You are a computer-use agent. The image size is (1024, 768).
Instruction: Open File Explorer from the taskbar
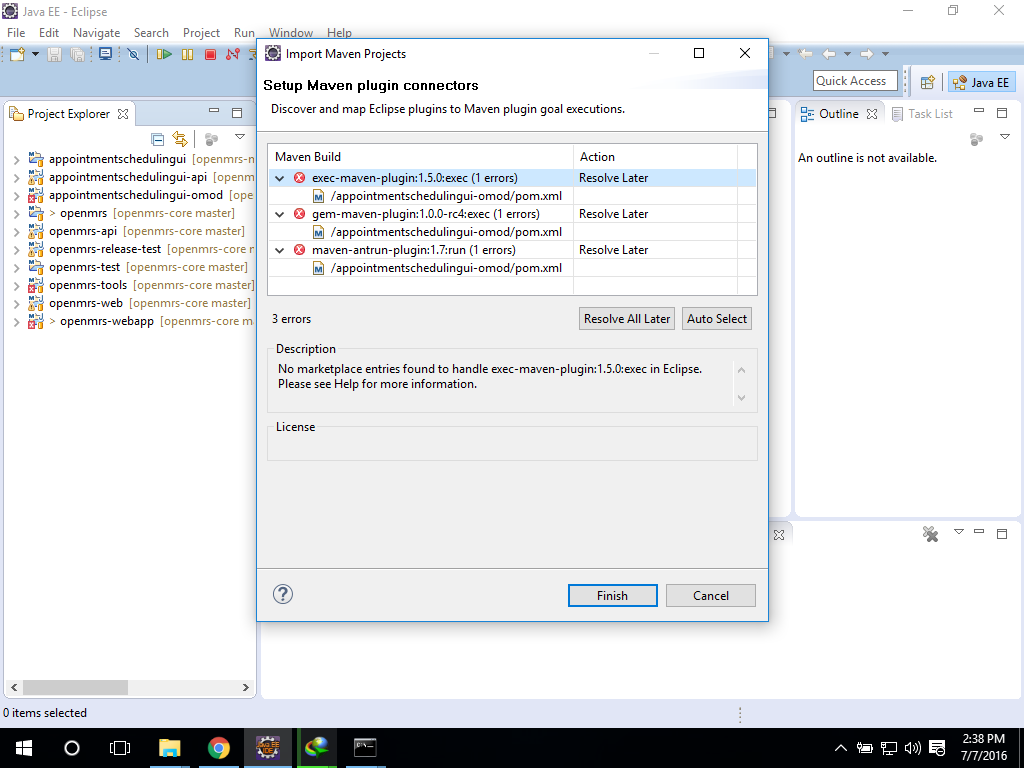coord(170,748)
